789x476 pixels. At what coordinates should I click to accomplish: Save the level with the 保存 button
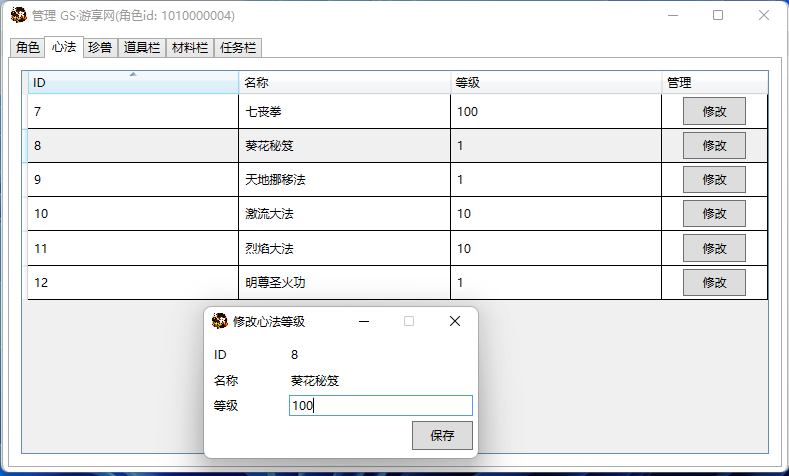pos(442,436)
